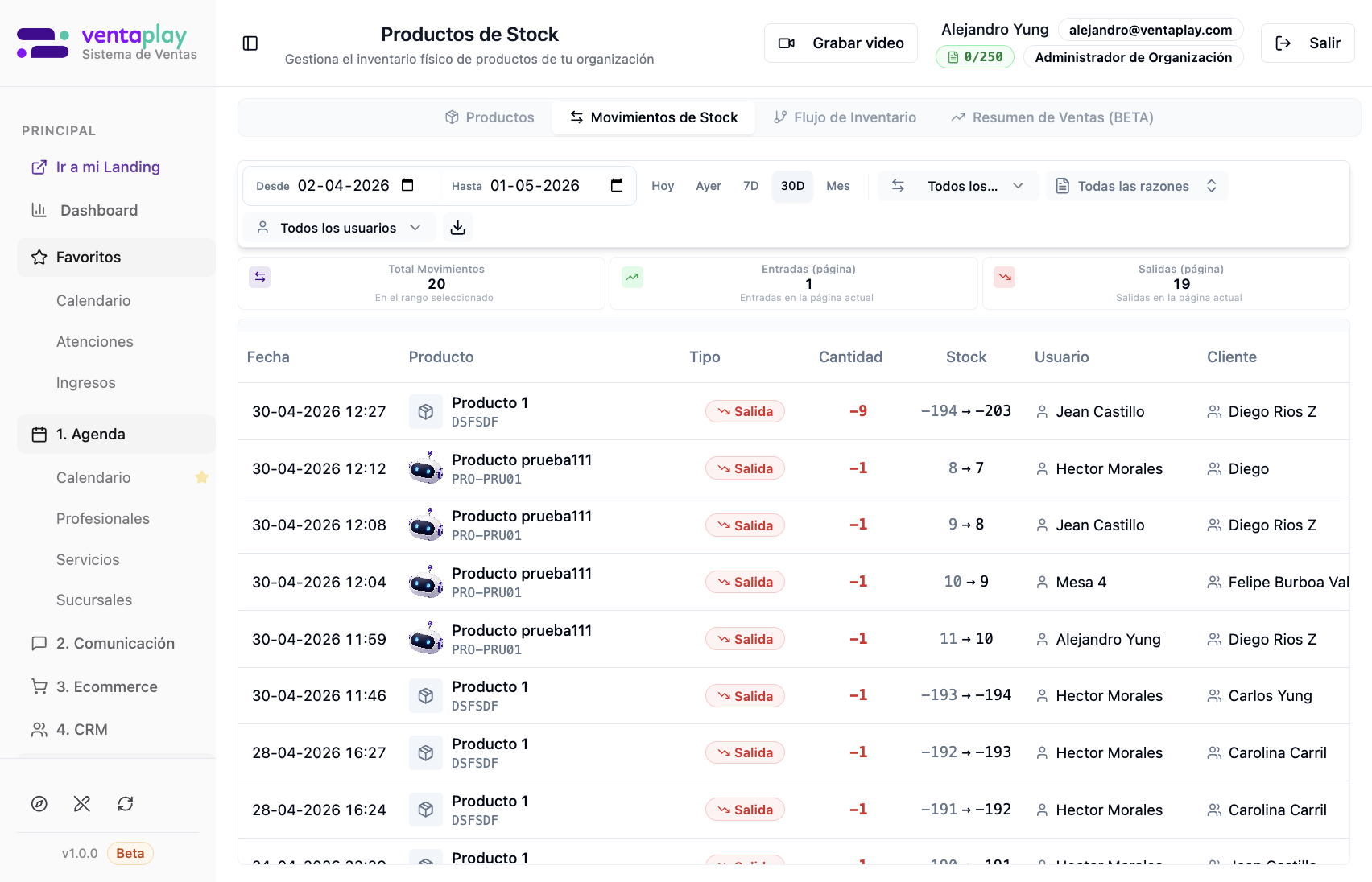Click client icon next to Carlos Yung
This screenshot has height=882, width=1372.
click(1214, 696)
